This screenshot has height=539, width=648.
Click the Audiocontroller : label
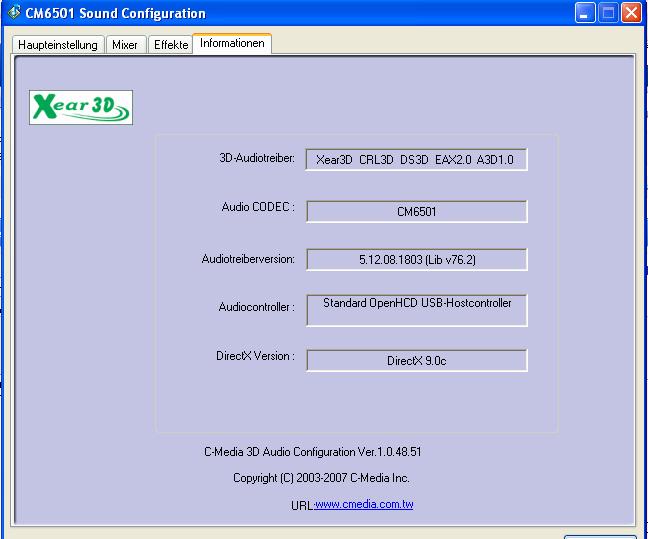[x=257, y=307]
